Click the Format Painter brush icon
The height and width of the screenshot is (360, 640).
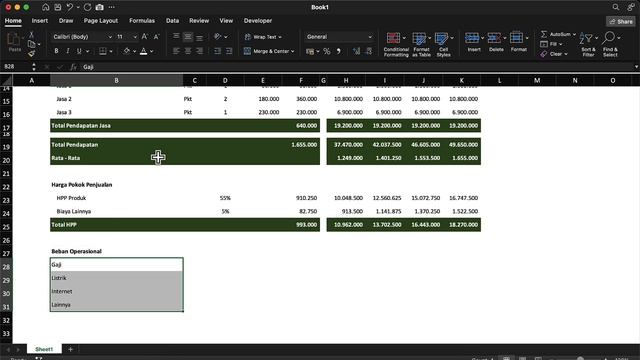31,53
